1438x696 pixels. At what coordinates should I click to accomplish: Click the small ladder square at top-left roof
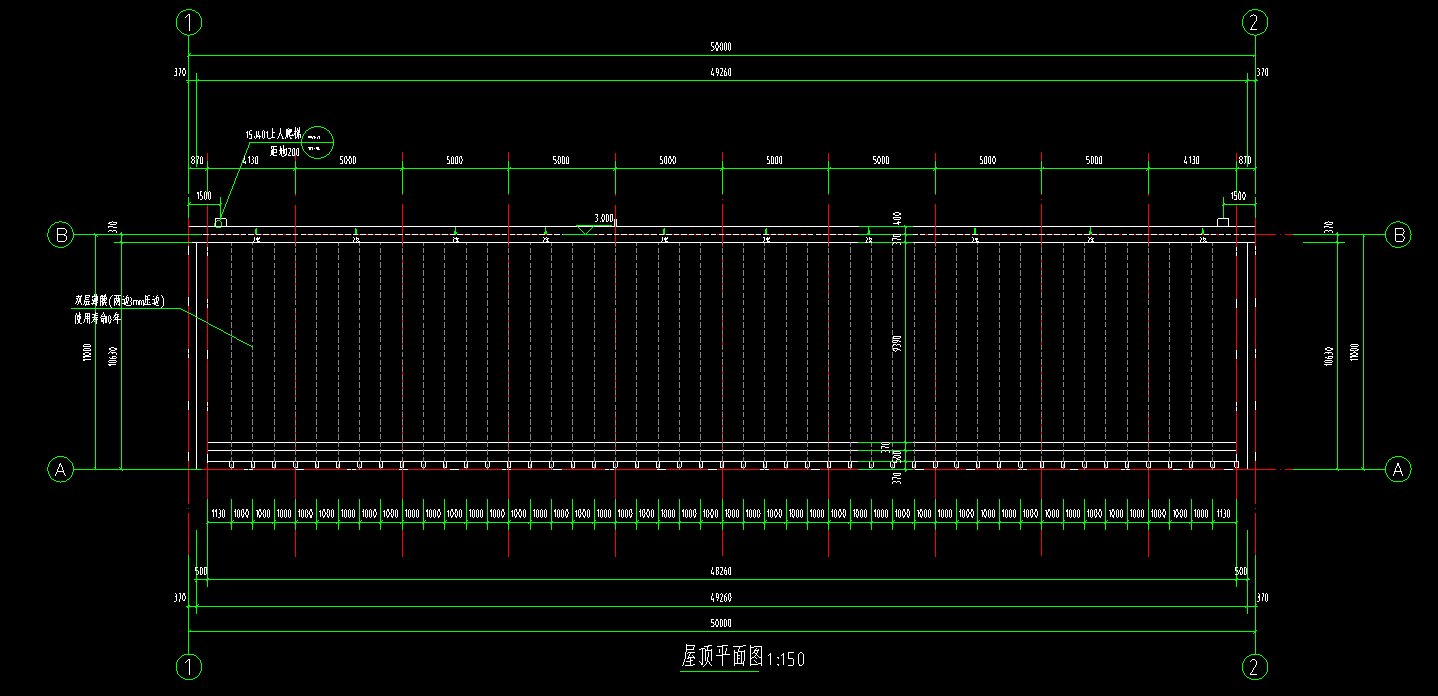[x=220, y=222]
